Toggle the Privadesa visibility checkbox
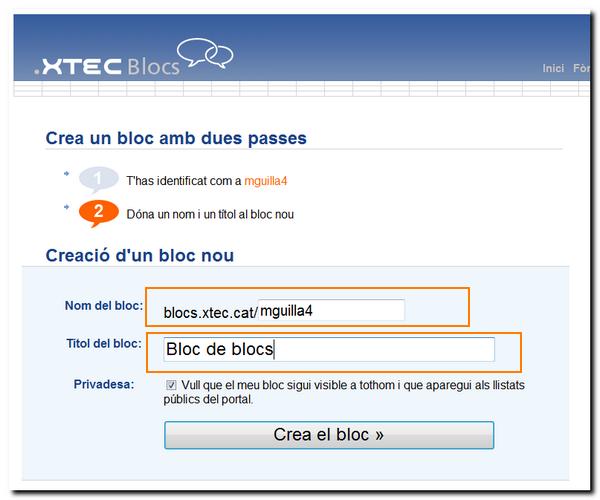The width and height of the screenshot is (600, 500). 172,385
